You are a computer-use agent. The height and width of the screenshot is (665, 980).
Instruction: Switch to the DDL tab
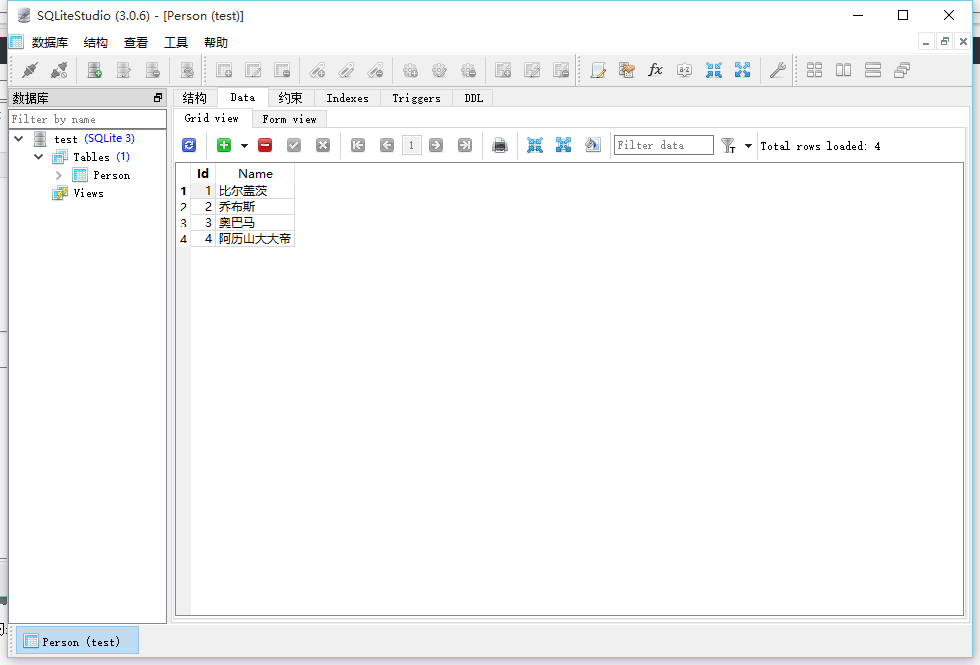[x=474, y=98]
